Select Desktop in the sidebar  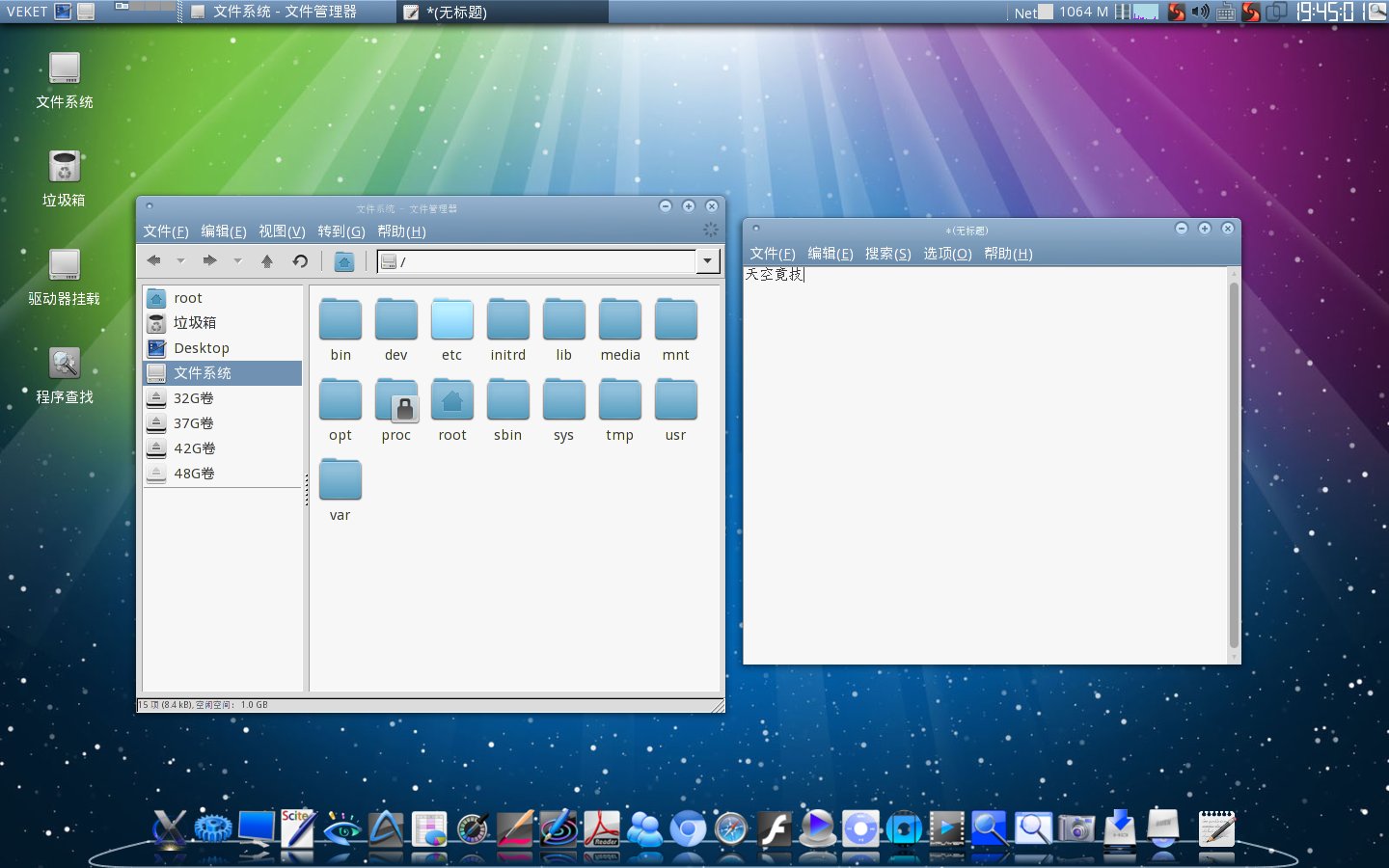click(223, 348)
